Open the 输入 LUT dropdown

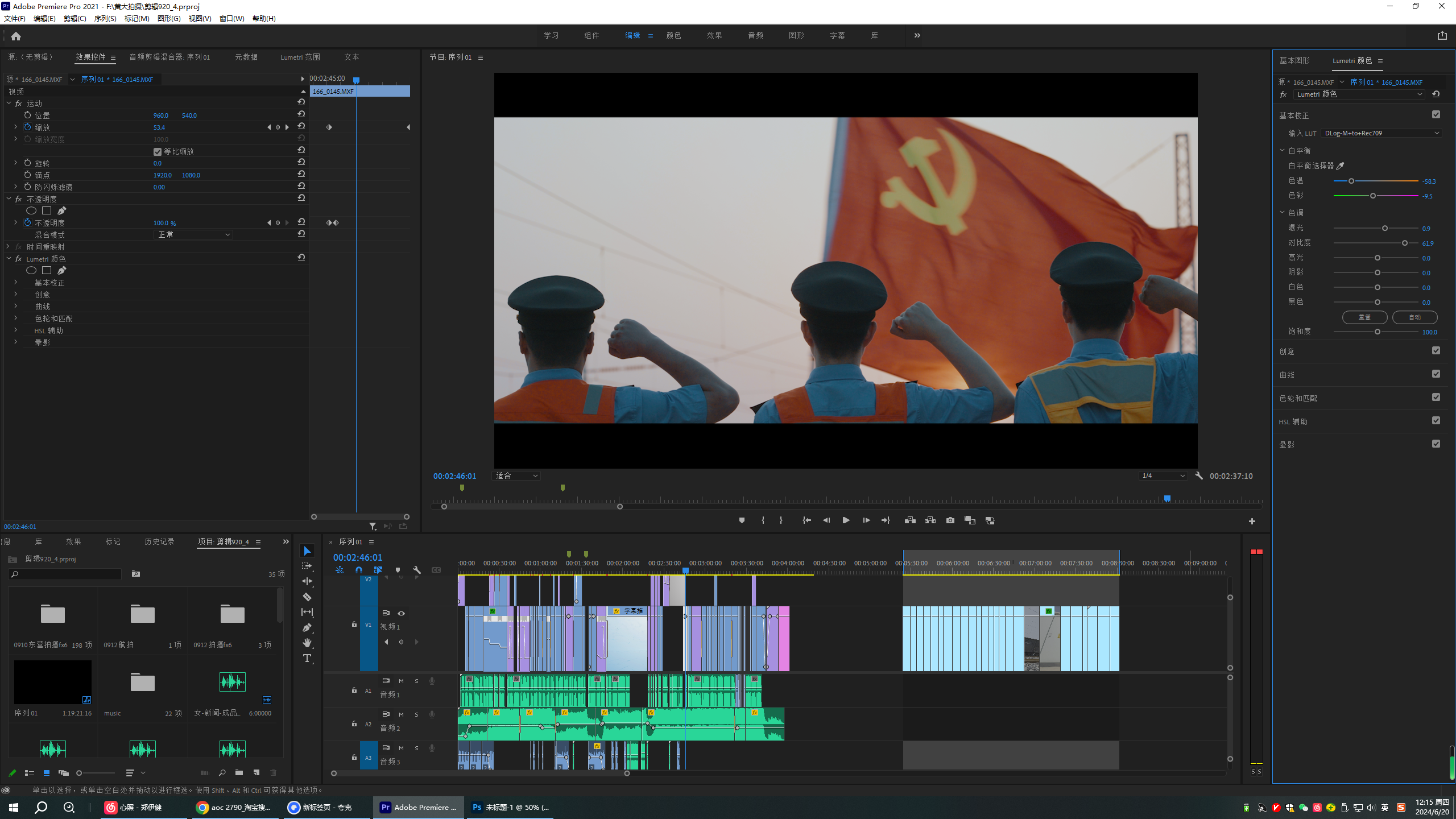click(1381, 133)
